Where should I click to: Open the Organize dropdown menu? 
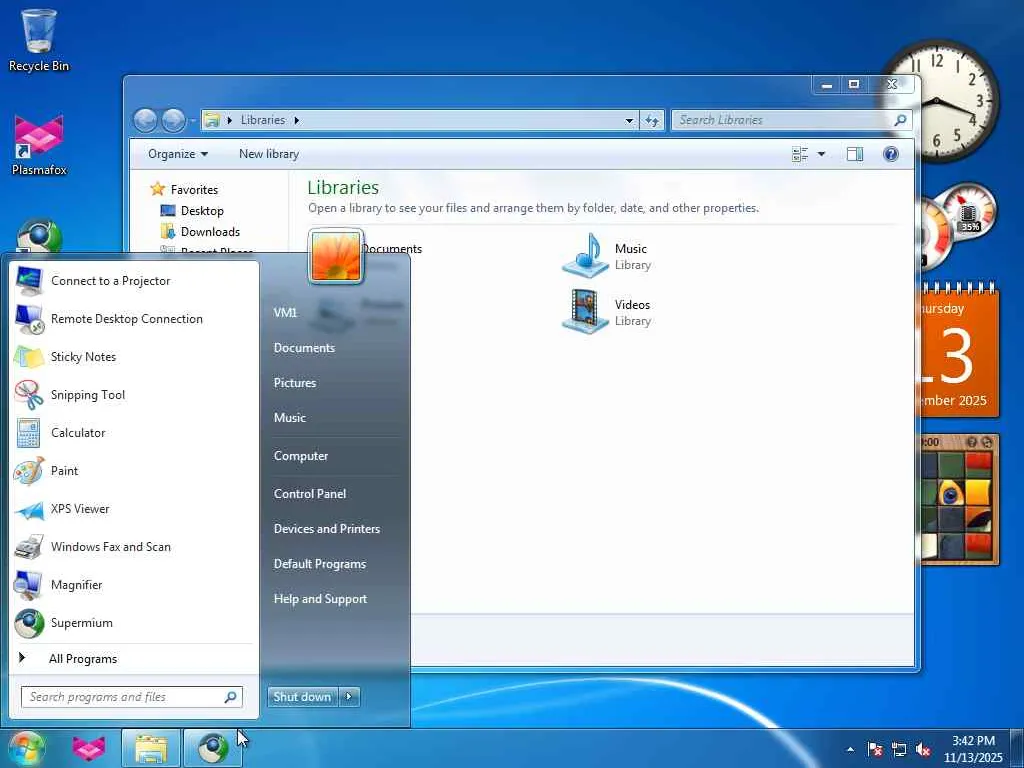pyautogui.click(x=178, y=154)
